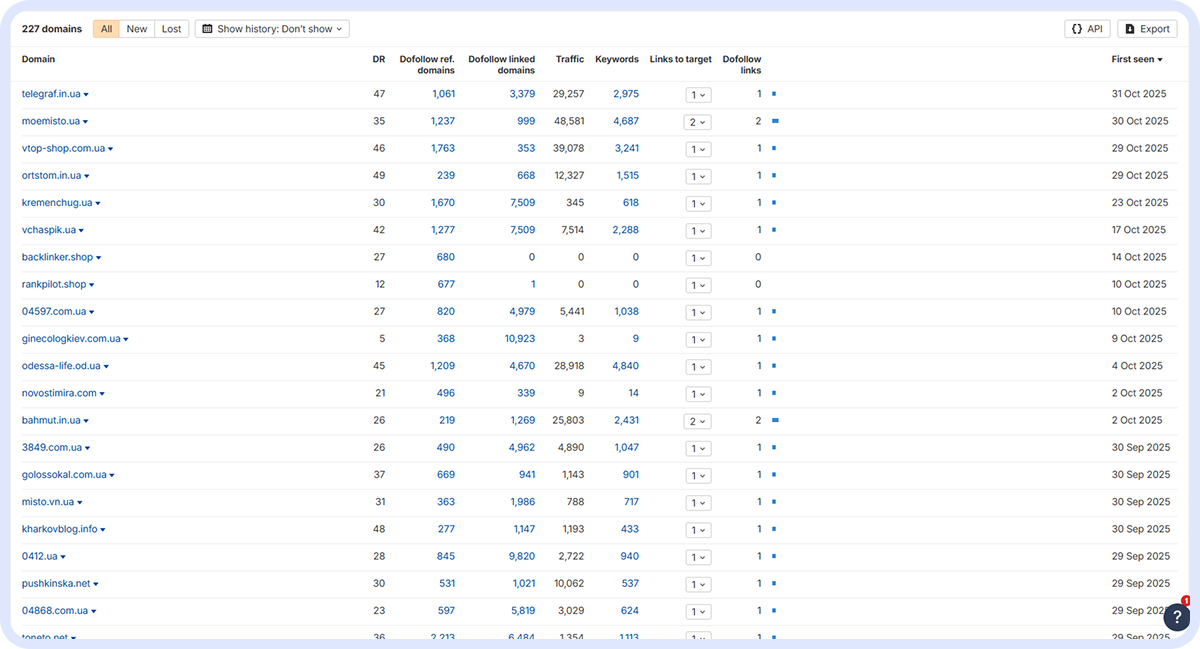Sort the table by the Traffic column

point(569,59)
